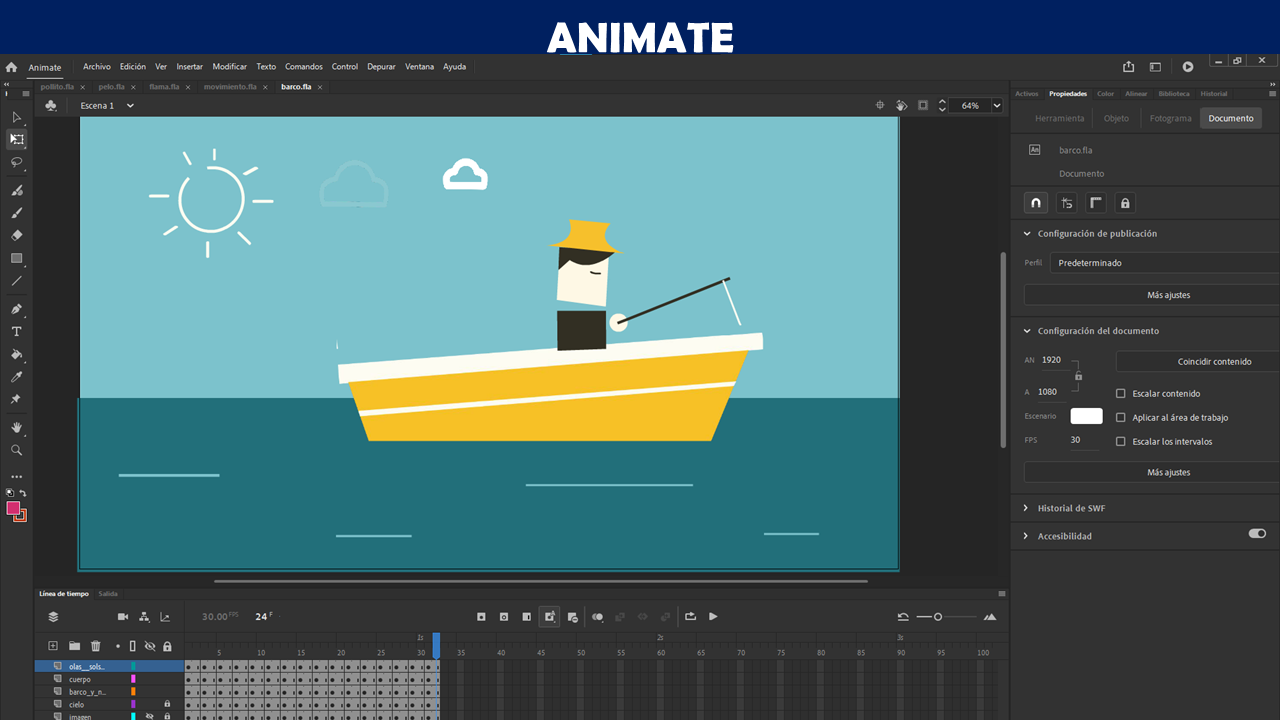This screenshot has width=1280, height=720.
Task: Play the timeline animation
Action: pos(713,617)
